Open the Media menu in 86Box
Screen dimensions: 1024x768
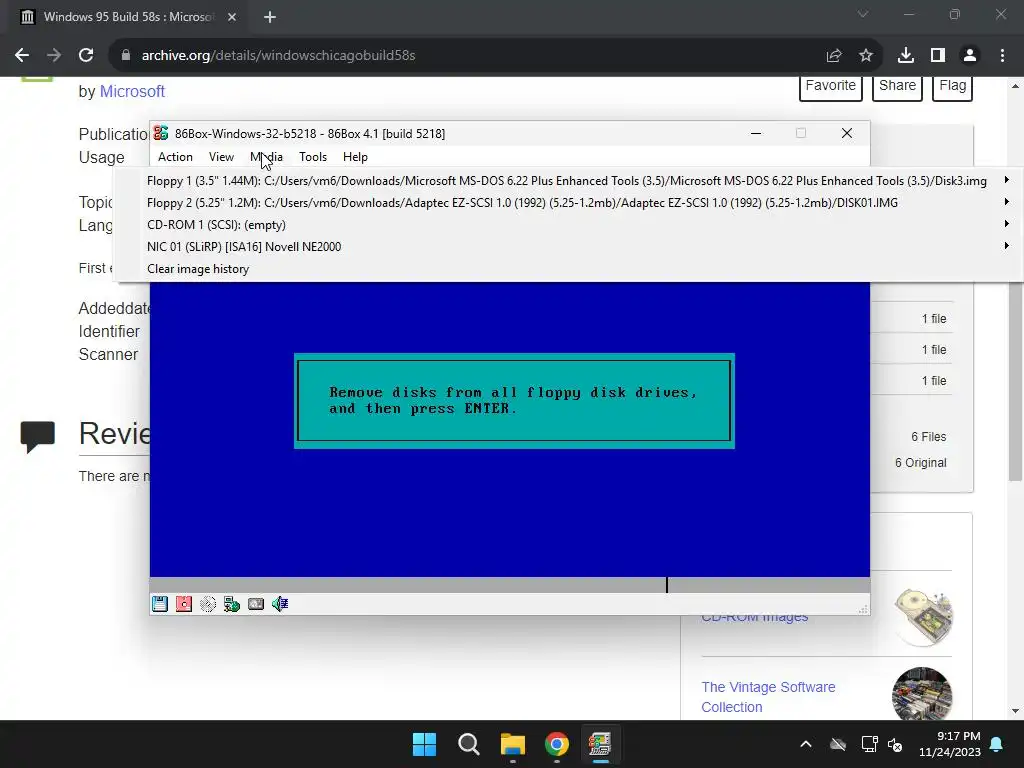click(x=266, y=157)
